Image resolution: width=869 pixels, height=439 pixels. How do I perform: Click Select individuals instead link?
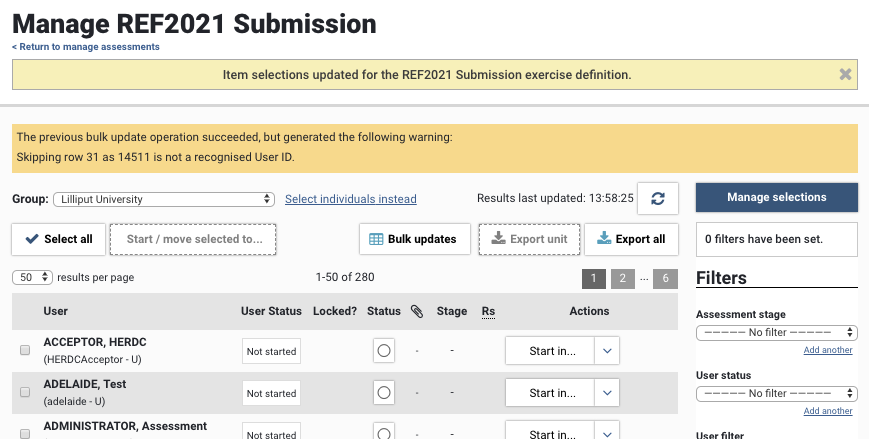[x=350, y=199]
